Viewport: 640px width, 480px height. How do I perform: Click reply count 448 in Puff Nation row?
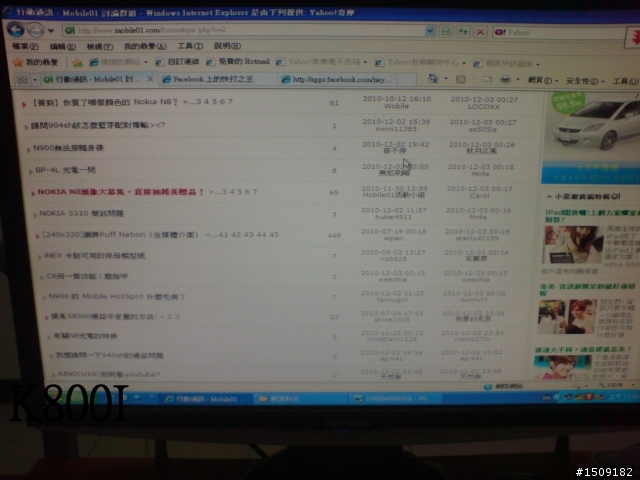coord(334,235)
